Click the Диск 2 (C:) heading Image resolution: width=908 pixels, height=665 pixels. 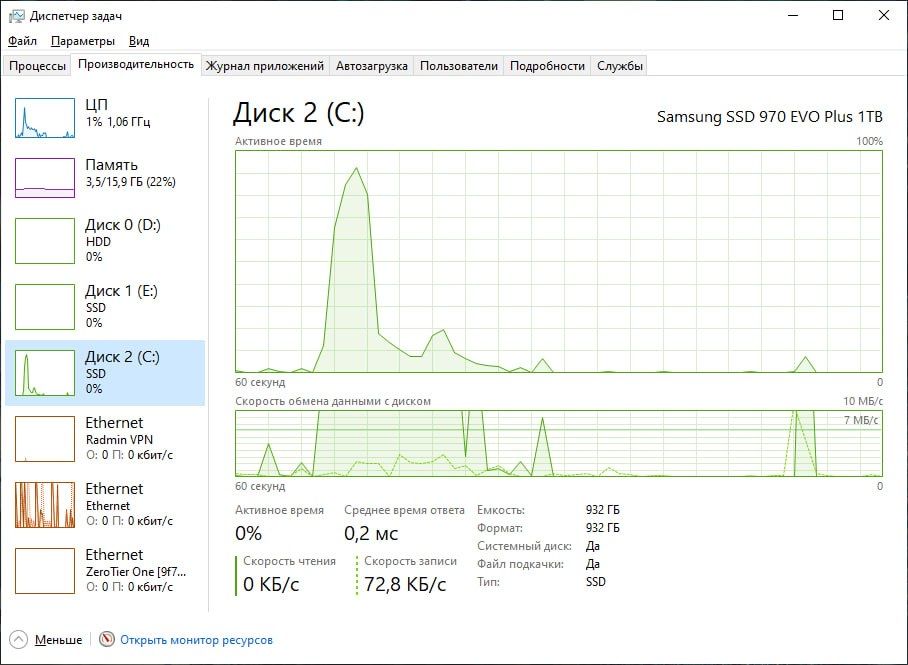tap(299, 113)
